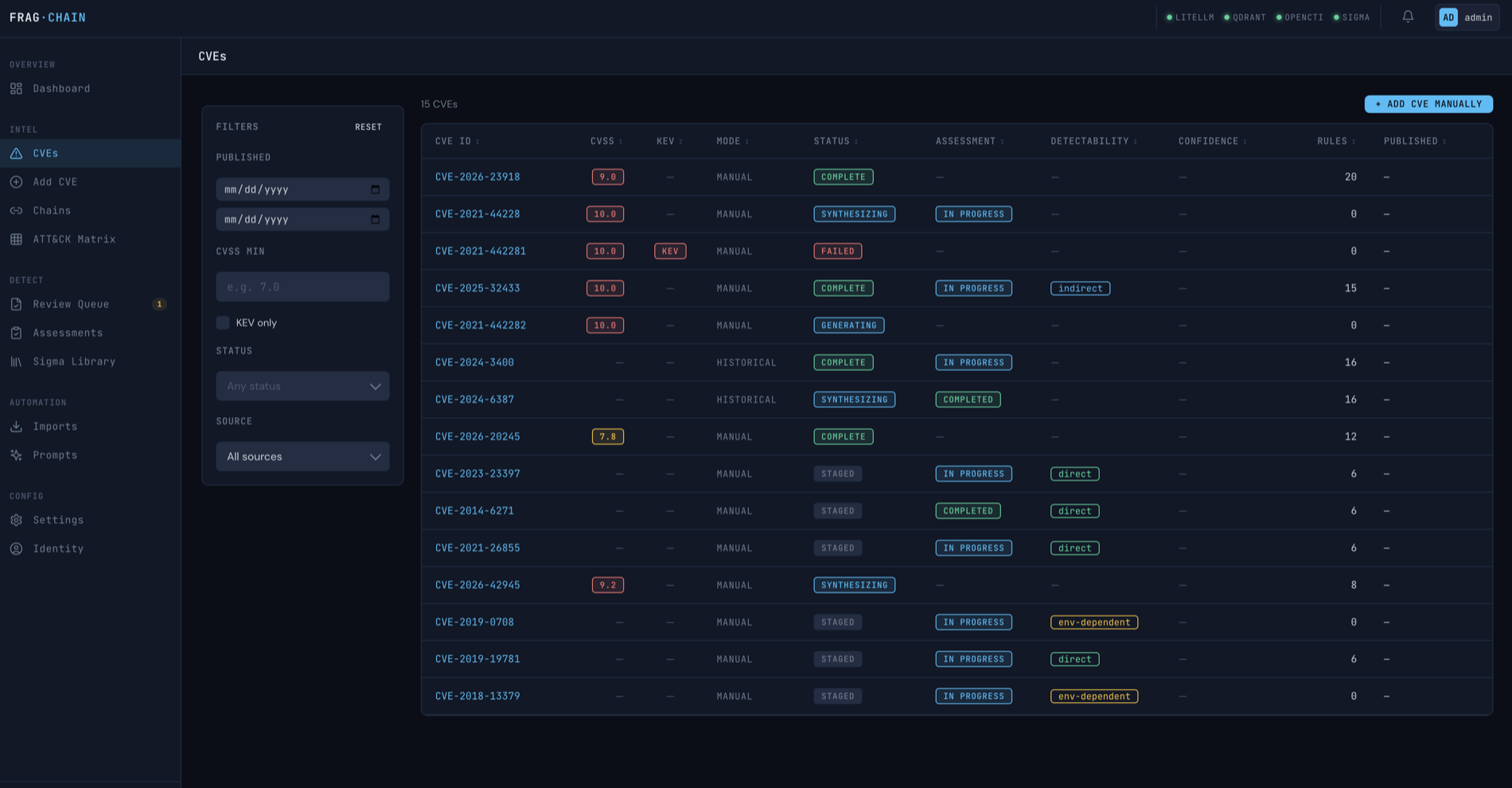Click the QDRANT status indicator
The height and width of the screenshot is (788, 1512).
pyautogui.click(x=1245, y=18)
